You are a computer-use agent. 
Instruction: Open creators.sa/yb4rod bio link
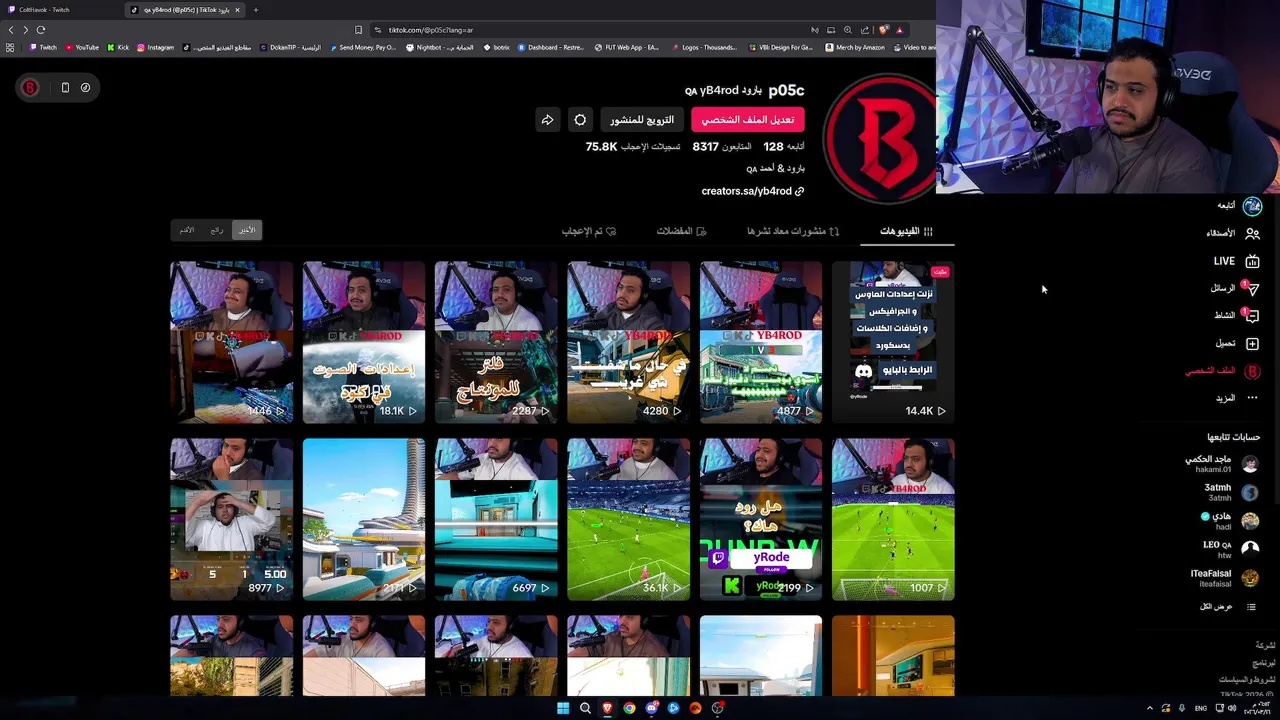click(x=753, y=191)
